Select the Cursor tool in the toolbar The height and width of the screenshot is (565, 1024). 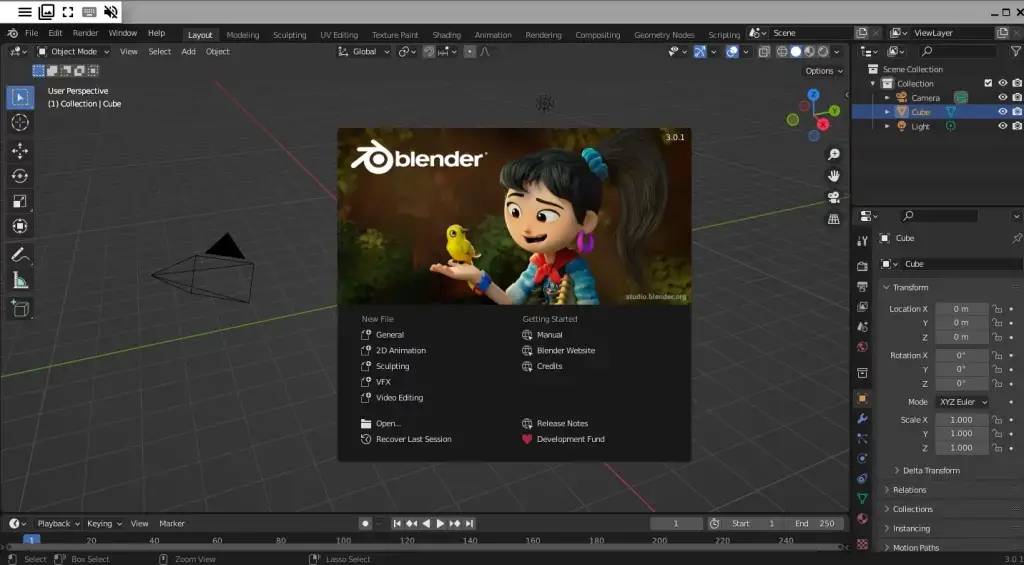pos(19,123)
